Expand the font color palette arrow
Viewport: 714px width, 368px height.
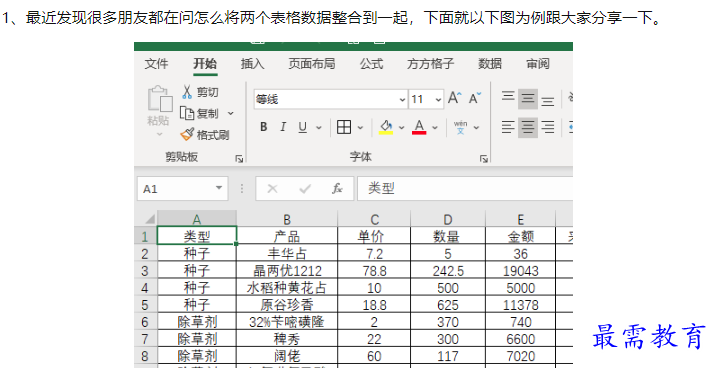tap(435, 128)
